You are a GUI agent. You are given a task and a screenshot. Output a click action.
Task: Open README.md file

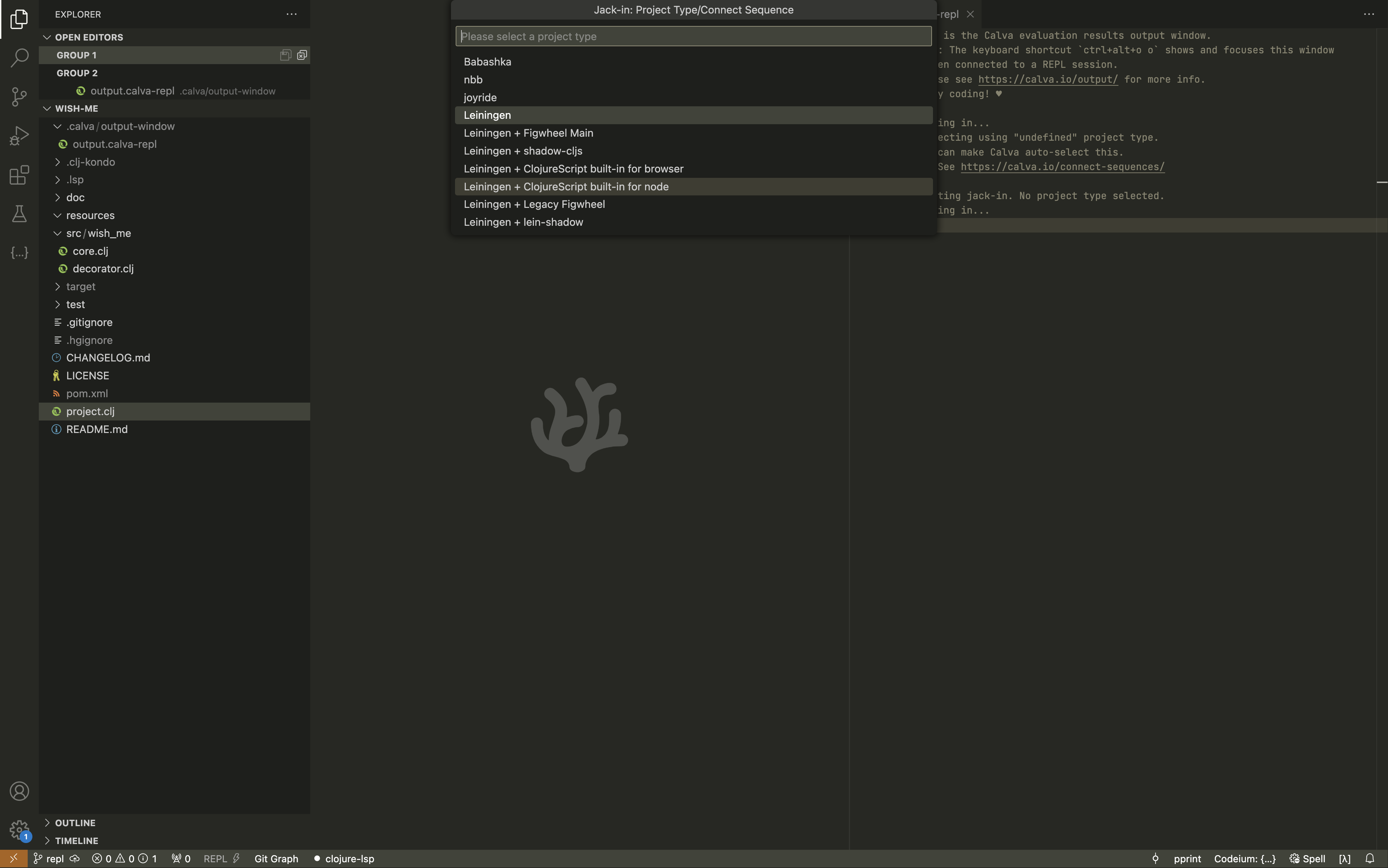(x=175, y=429)
